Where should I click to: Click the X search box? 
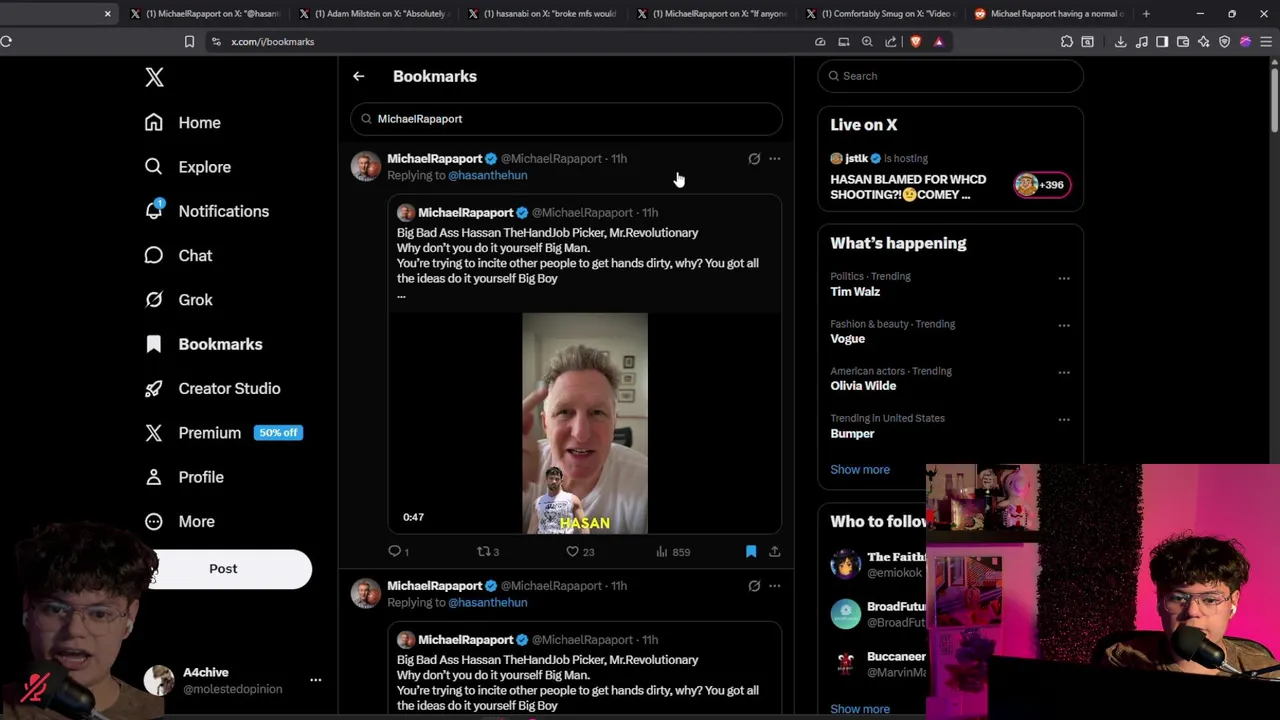[x=950, y=76]
